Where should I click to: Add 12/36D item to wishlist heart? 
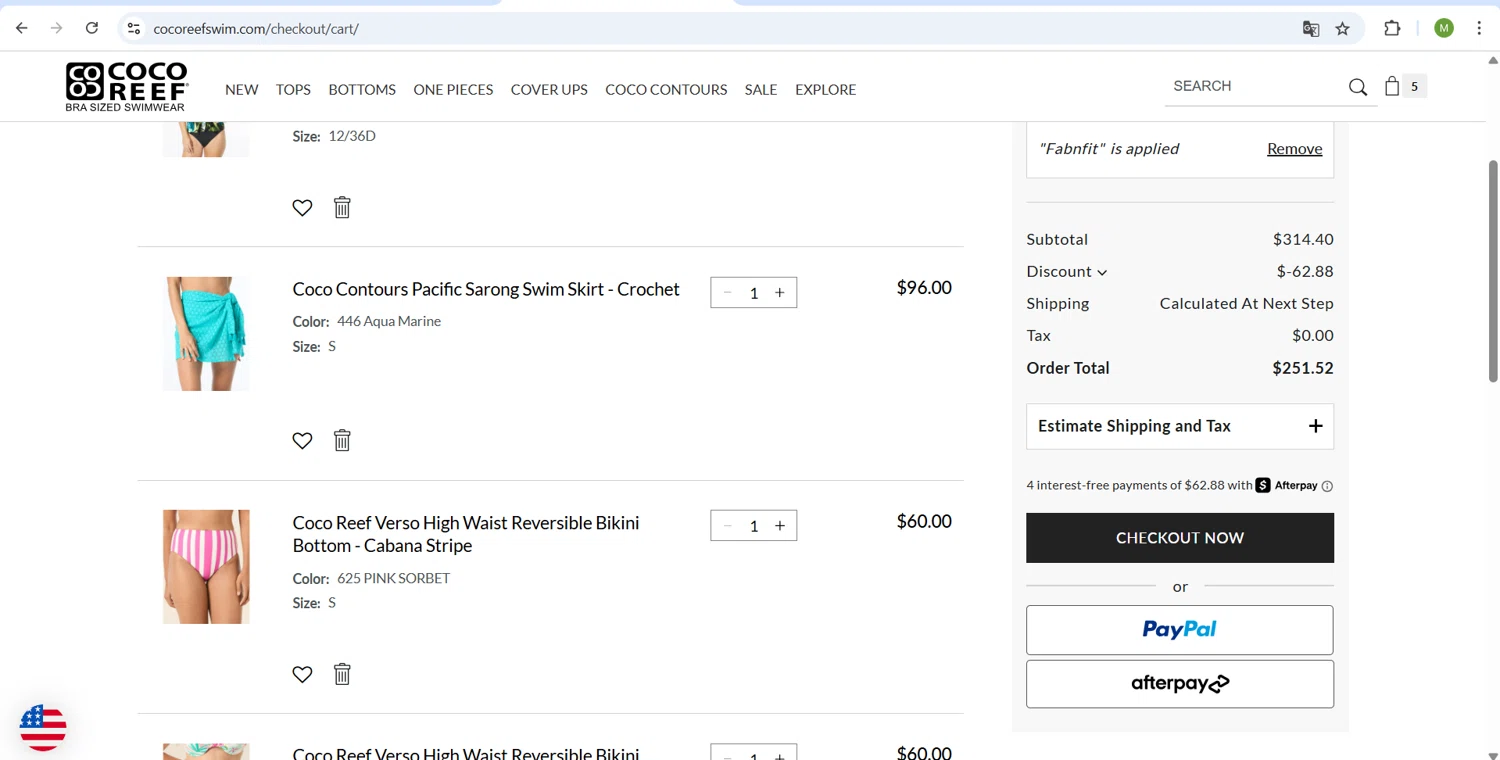point(302,207)
